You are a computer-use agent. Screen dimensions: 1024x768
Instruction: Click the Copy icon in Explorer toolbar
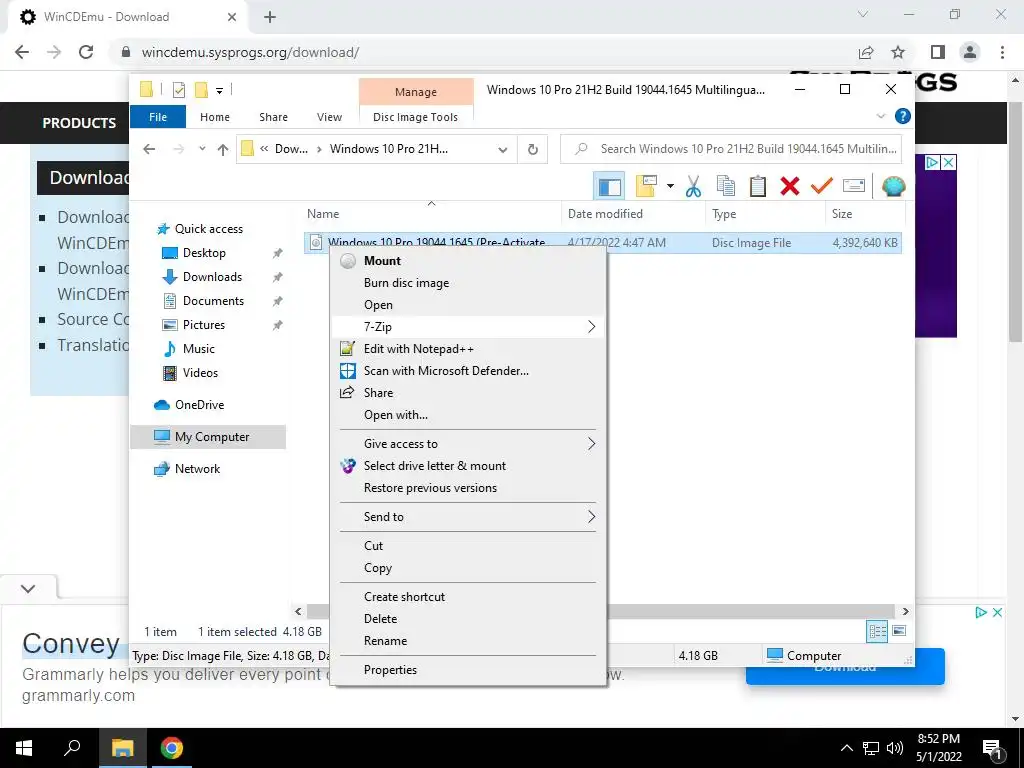click(726, 186)
